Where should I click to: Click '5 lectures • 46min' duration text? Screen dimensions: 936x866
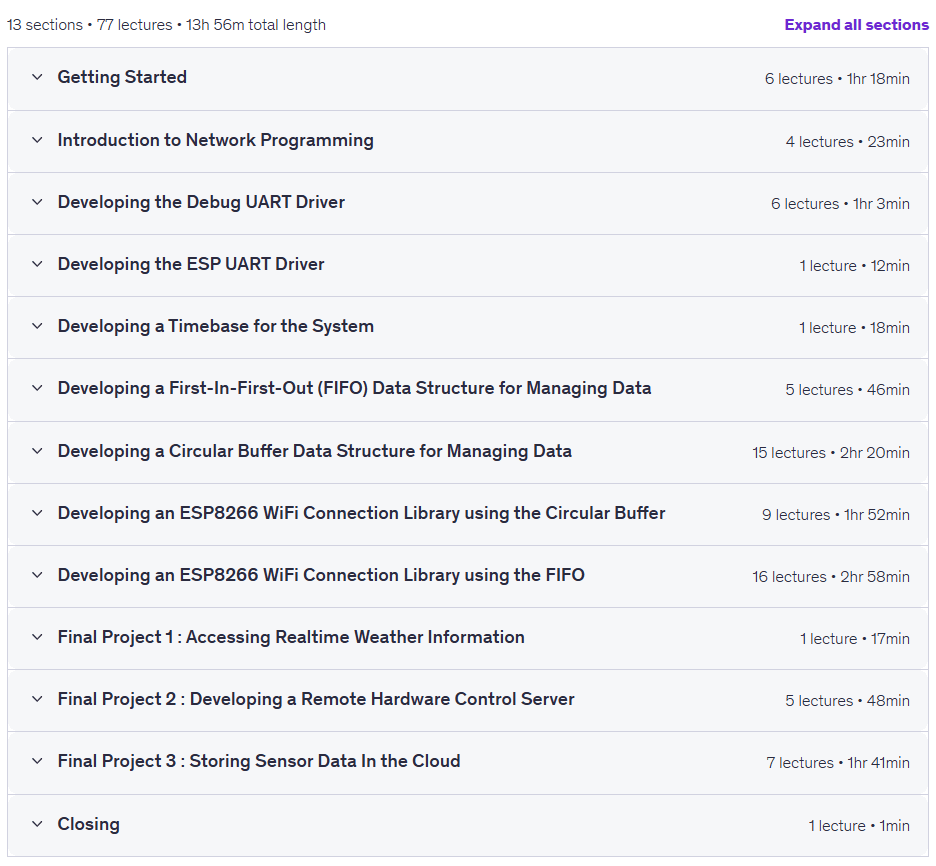point(848,390)
